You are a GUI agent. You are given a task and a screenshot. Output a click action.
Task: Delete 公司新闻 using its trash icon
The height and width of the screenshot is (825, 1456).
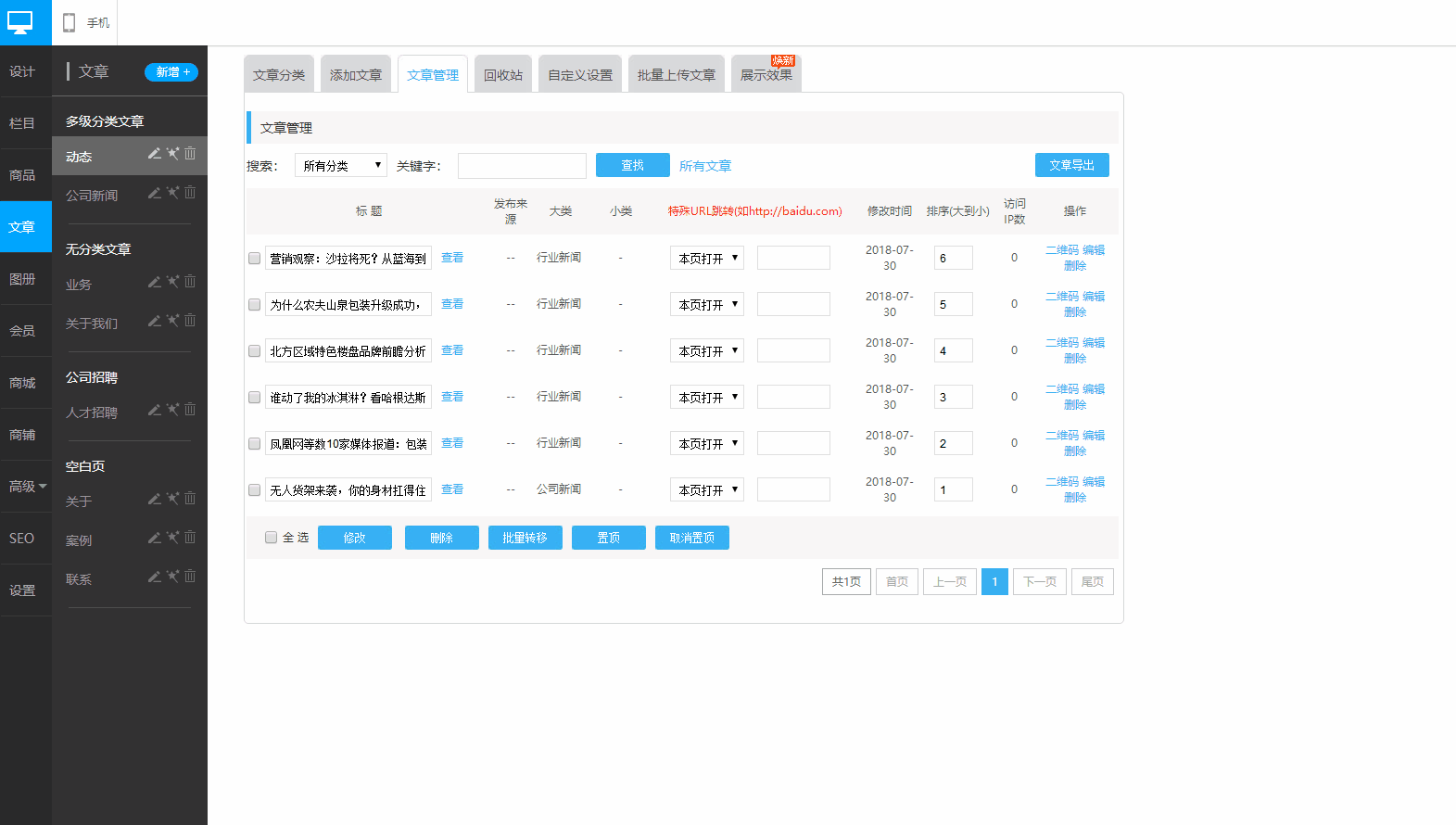[x=190, y=192]
